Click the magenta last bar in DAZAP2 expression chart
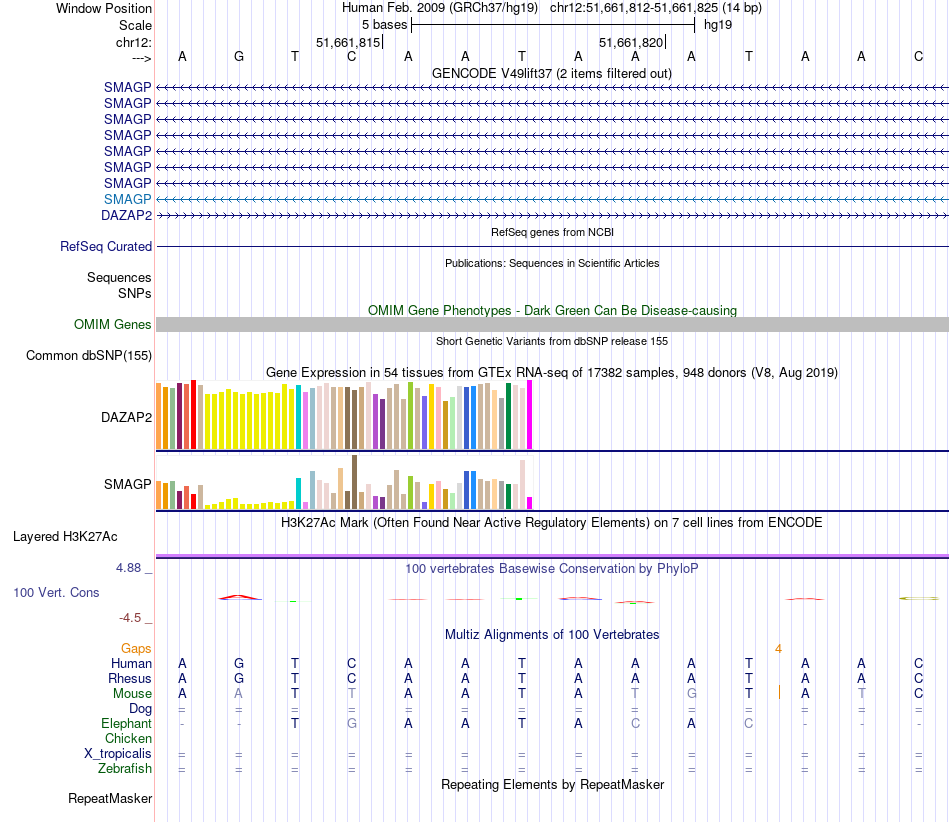Screen dimensions: 950x822 (x=530, y=415)
